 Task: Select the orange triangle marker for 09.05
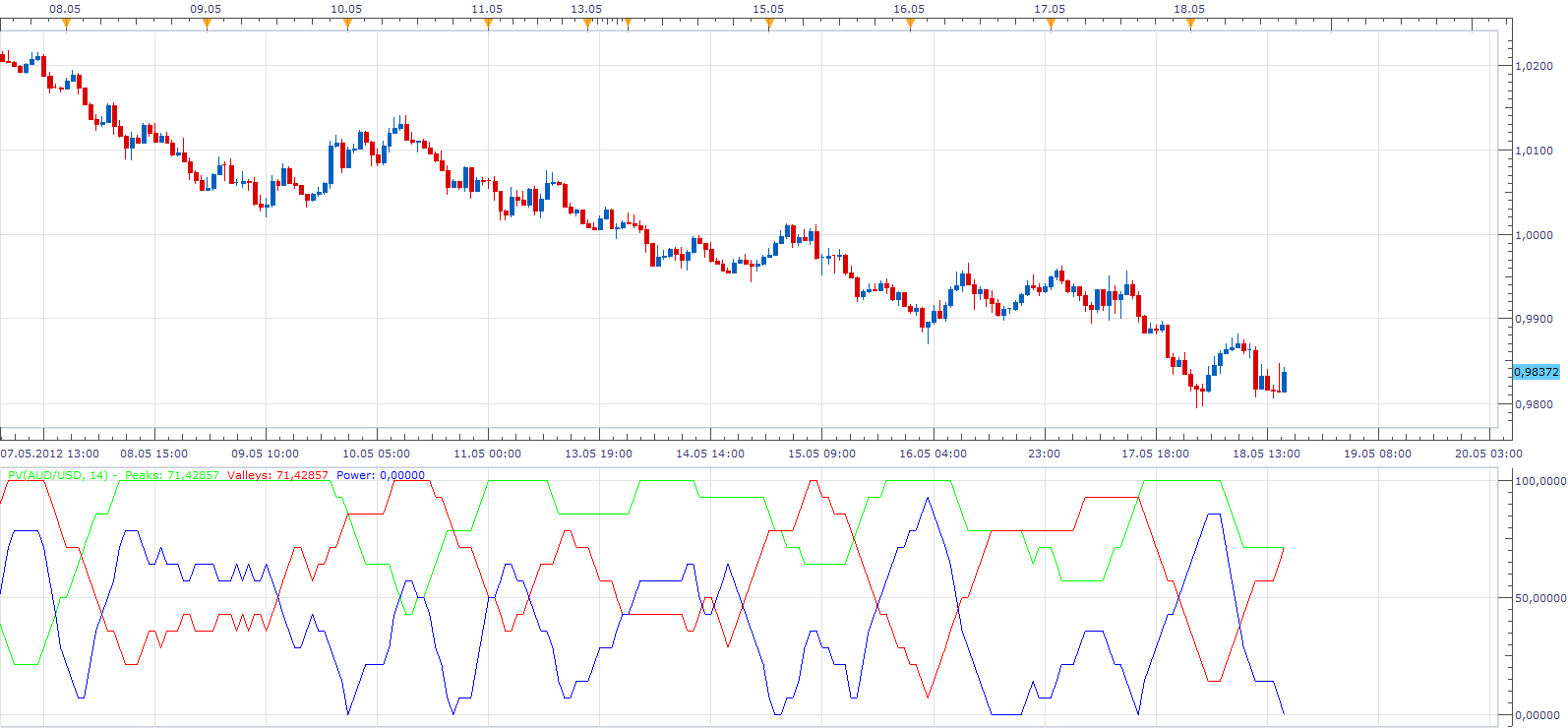click(207, 24)
